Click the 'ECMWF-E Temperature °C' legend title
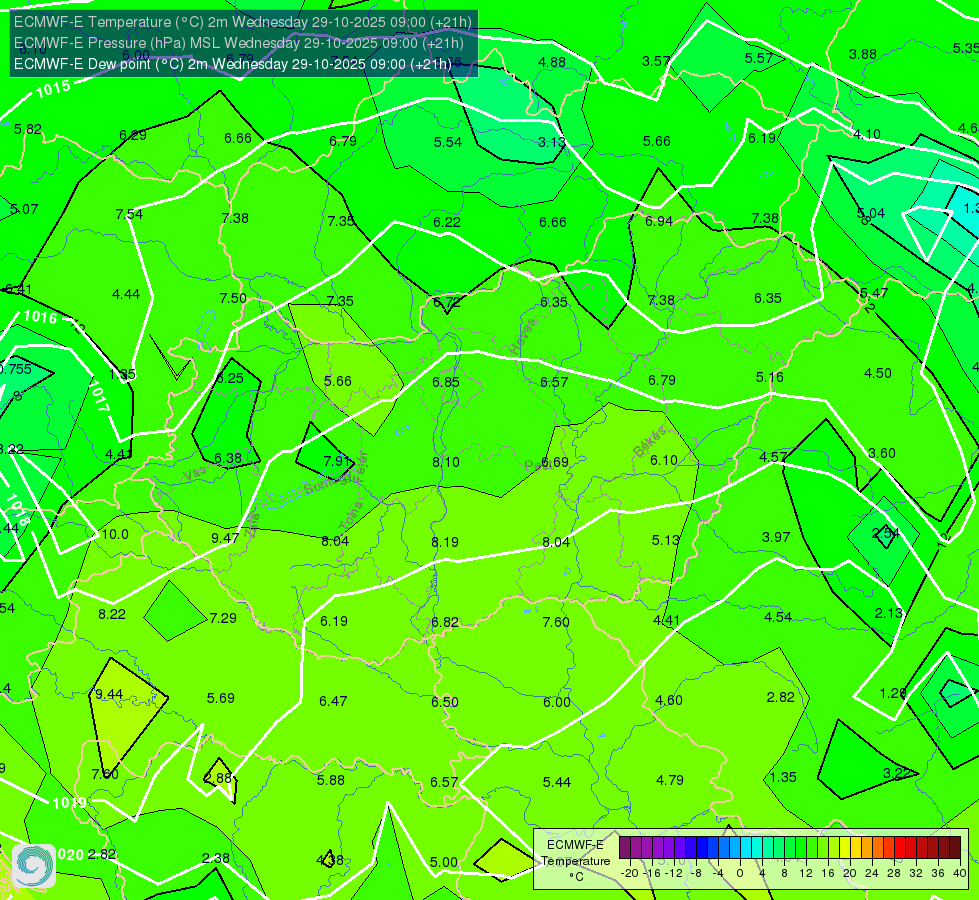 pyautogui.click(x=575, y=861)
